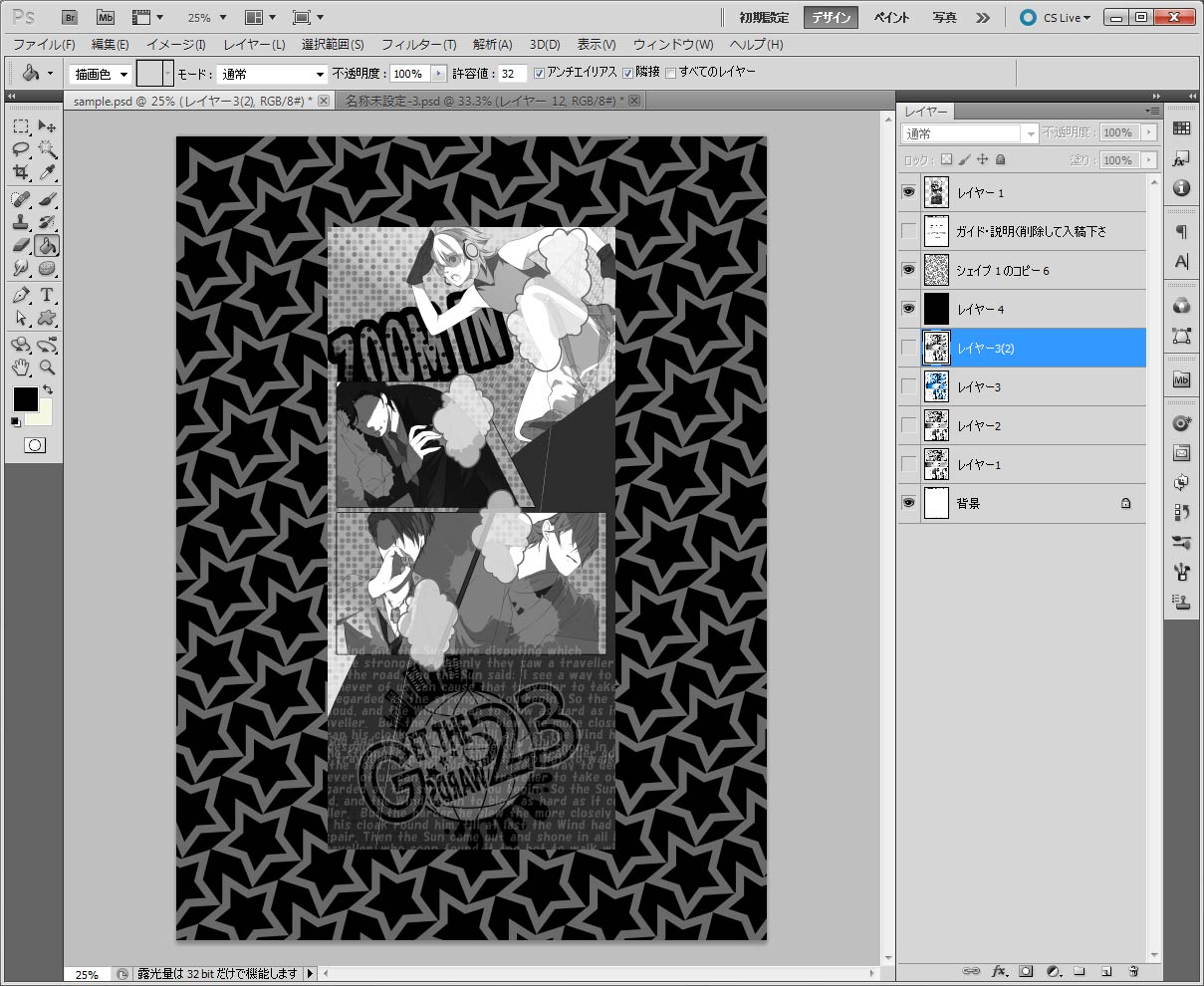Image resolution: width=1204 pixels, height=986 pixels.
Task: Reset default foreground and background colors
Action: click(16, 422)
